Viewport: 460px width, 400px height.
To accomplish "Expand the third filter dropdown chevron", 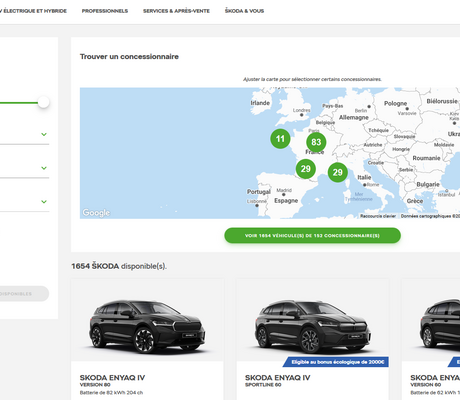I will coord(44,202).
